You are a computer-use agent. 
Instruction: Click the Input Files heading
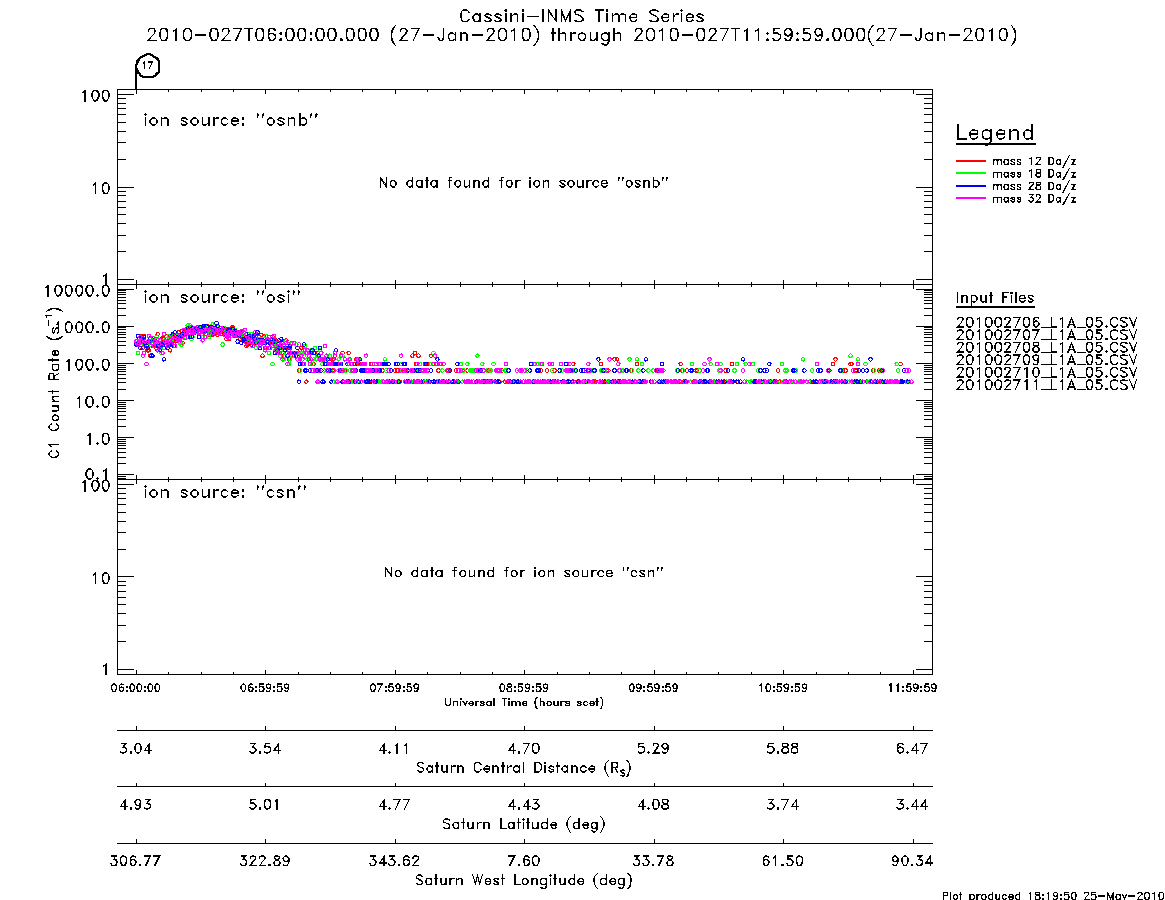coord(995,298)
